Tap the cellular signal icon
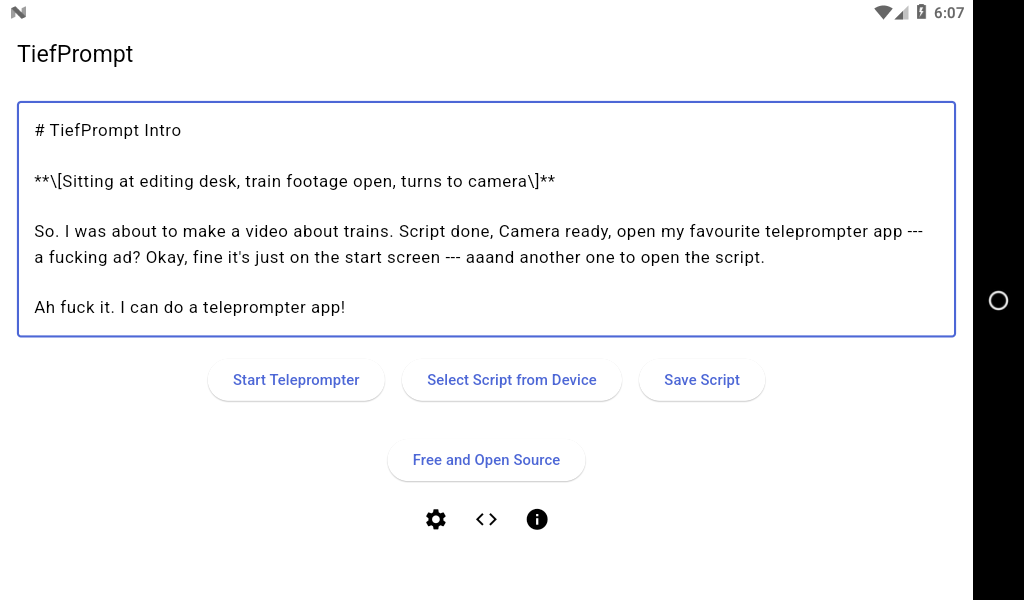This screenshot has height=600, width=1024. [x=902, y=12]
